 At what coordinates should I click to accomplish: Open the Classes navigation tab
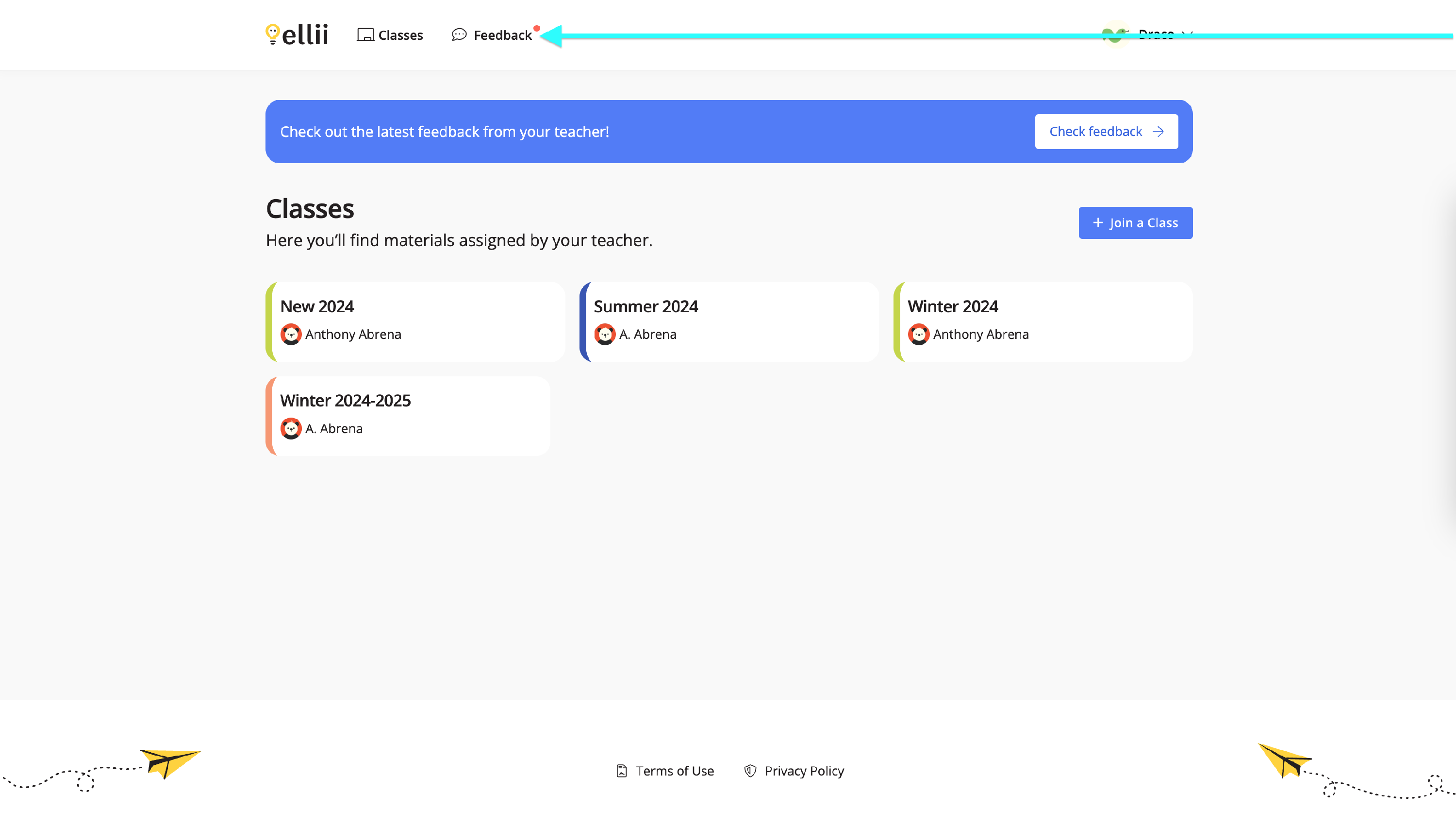pos(400,35)
